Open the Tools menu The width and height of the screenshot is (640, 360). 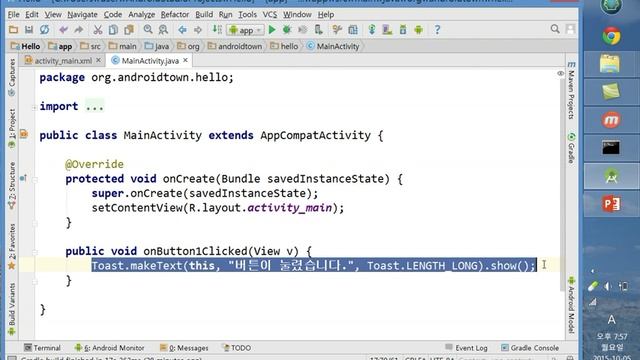pos(247,15)
